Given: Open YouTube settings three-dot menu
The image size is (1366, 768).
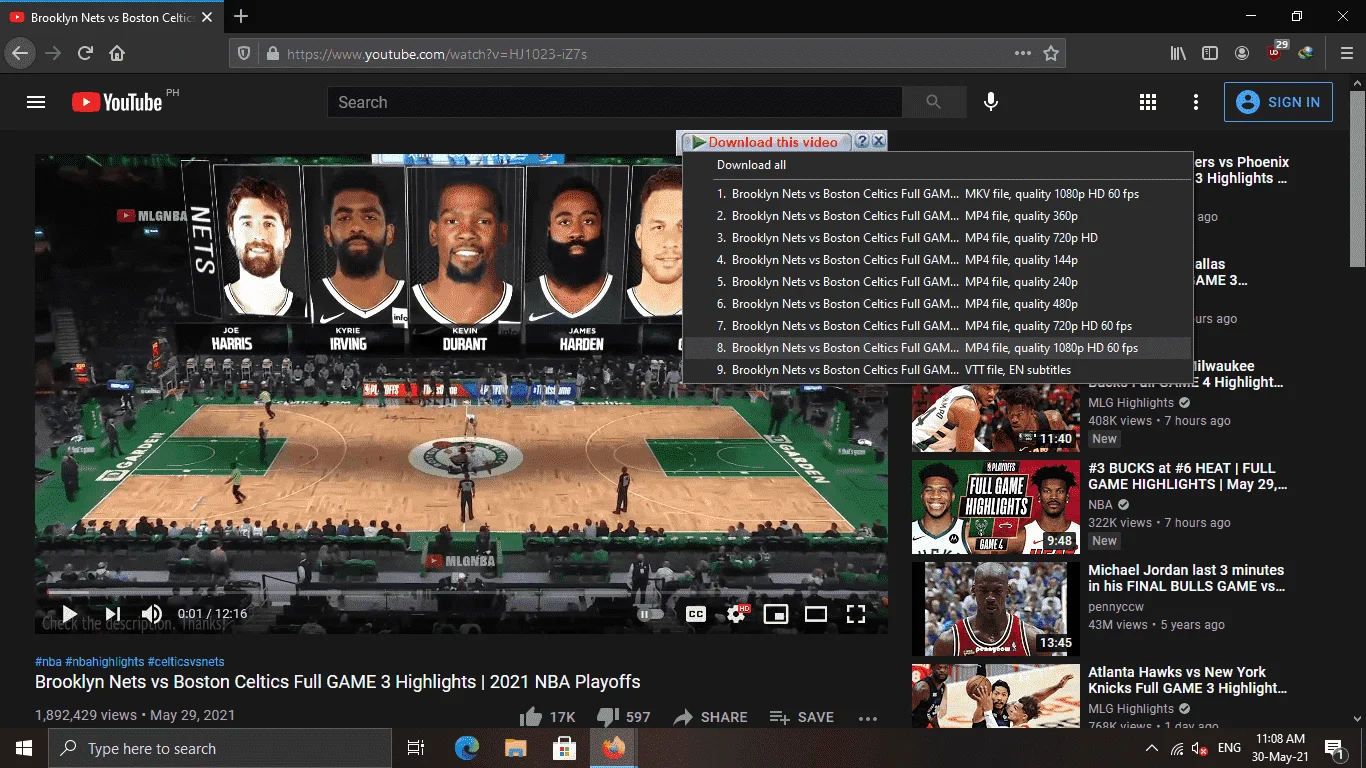Looking at the screenshot, I should 1196,102.
